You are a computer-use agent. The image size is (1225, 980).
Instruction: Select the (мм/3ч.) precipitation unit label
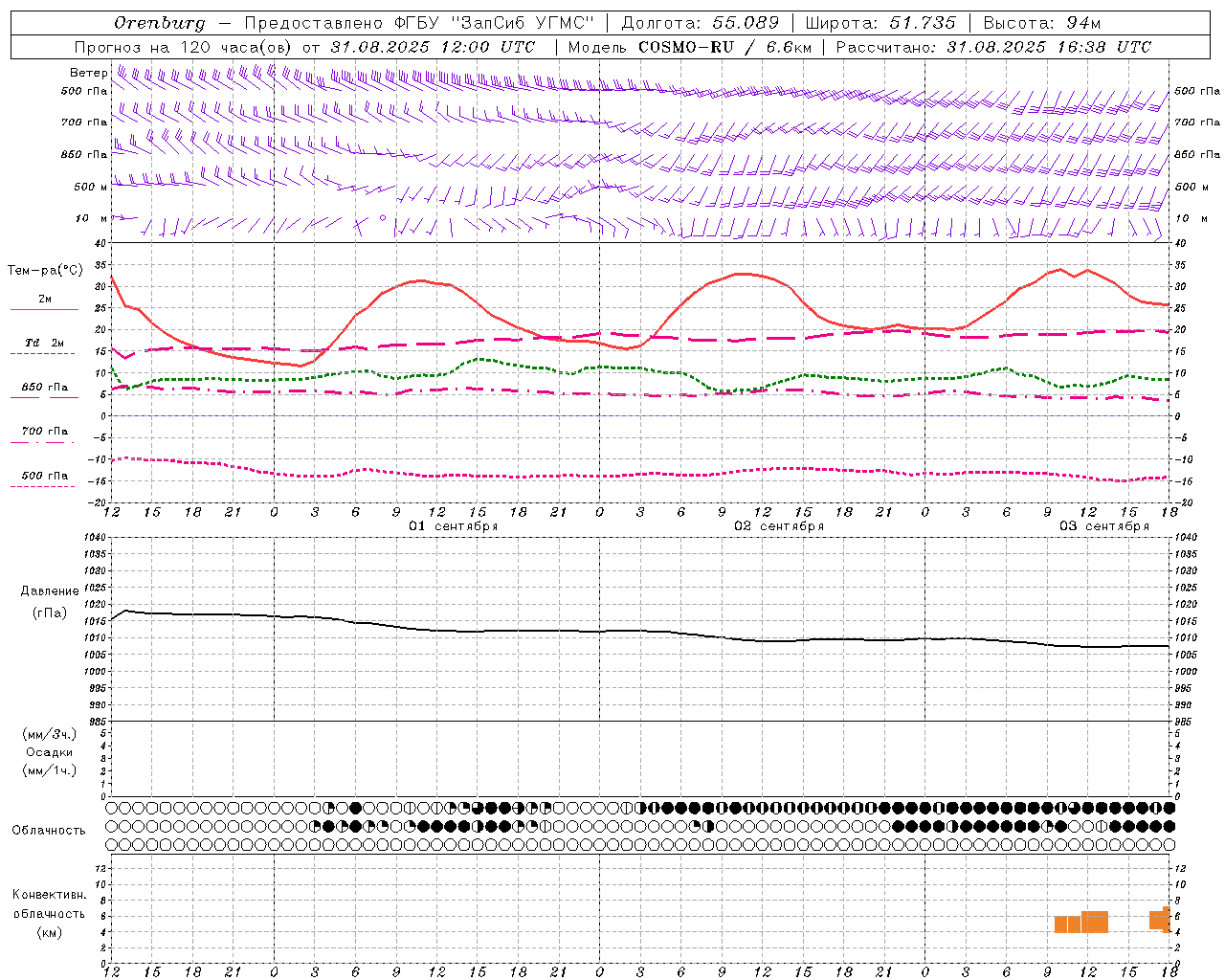tap(50, 734)
